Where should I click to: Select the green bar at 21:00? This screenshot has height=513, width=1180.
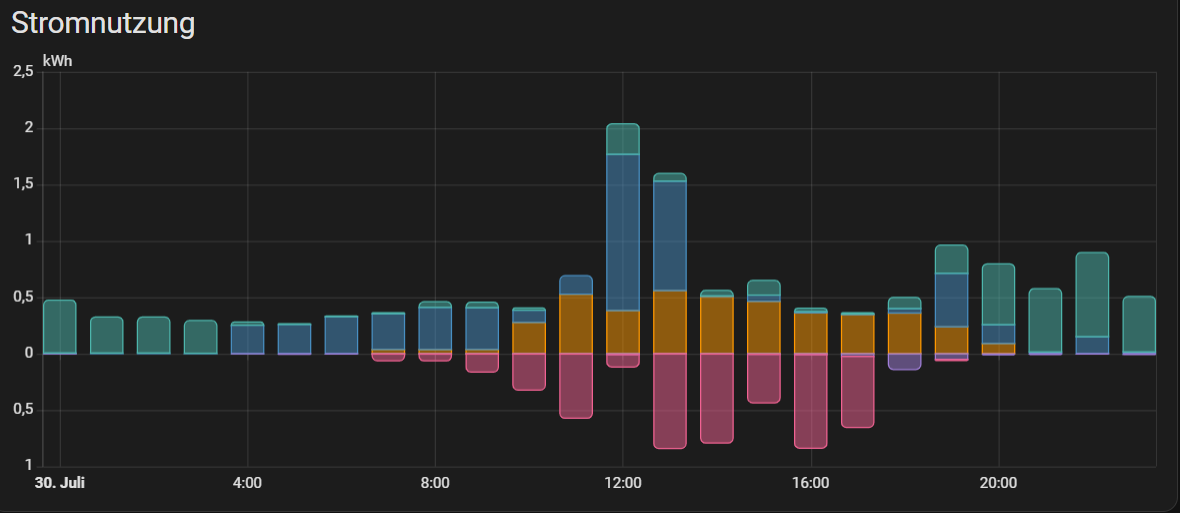pyautogui.click(x=1045, y=320)
